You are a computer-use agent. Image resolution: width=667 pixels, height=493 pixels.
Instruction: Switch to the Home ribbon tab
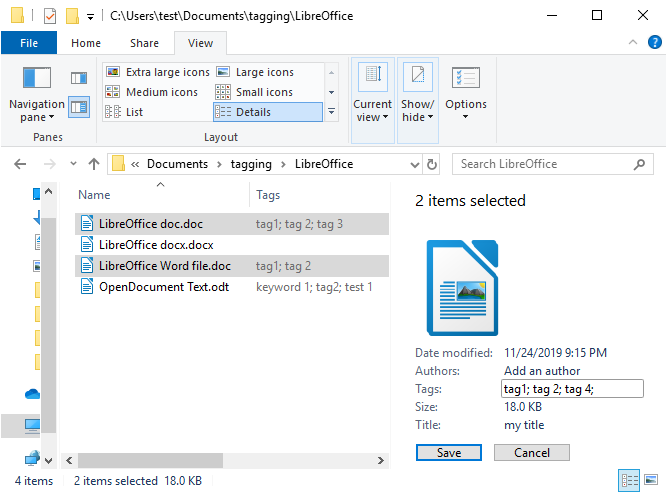[x=86, y=43]
